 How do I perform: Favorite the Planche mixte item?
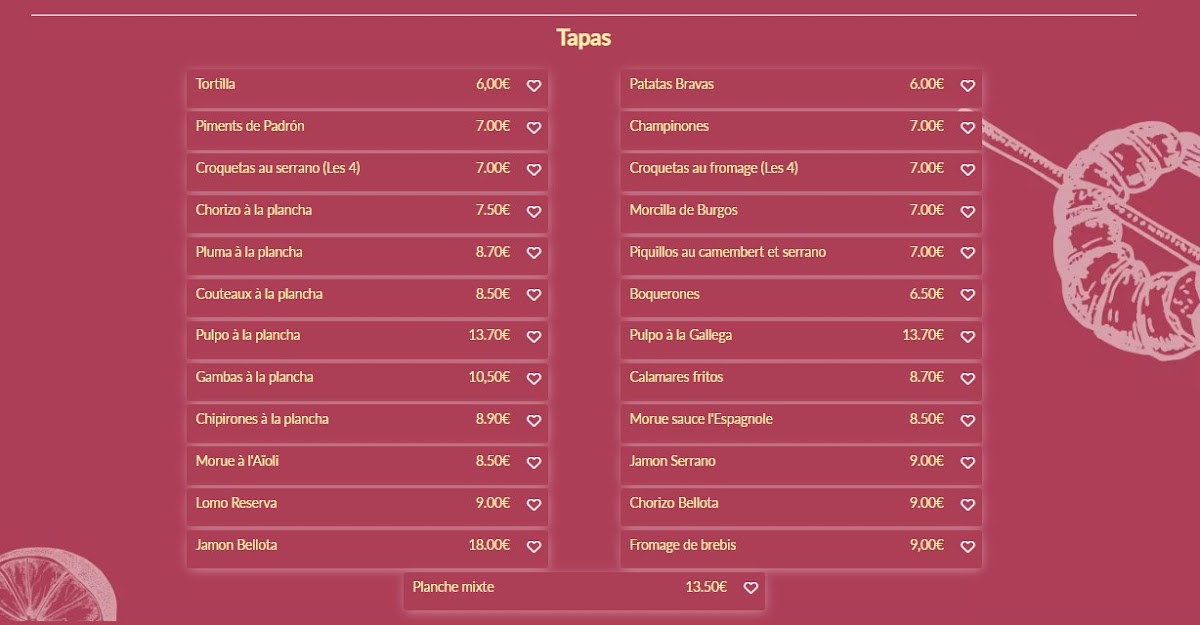click(x=751, y=589)
